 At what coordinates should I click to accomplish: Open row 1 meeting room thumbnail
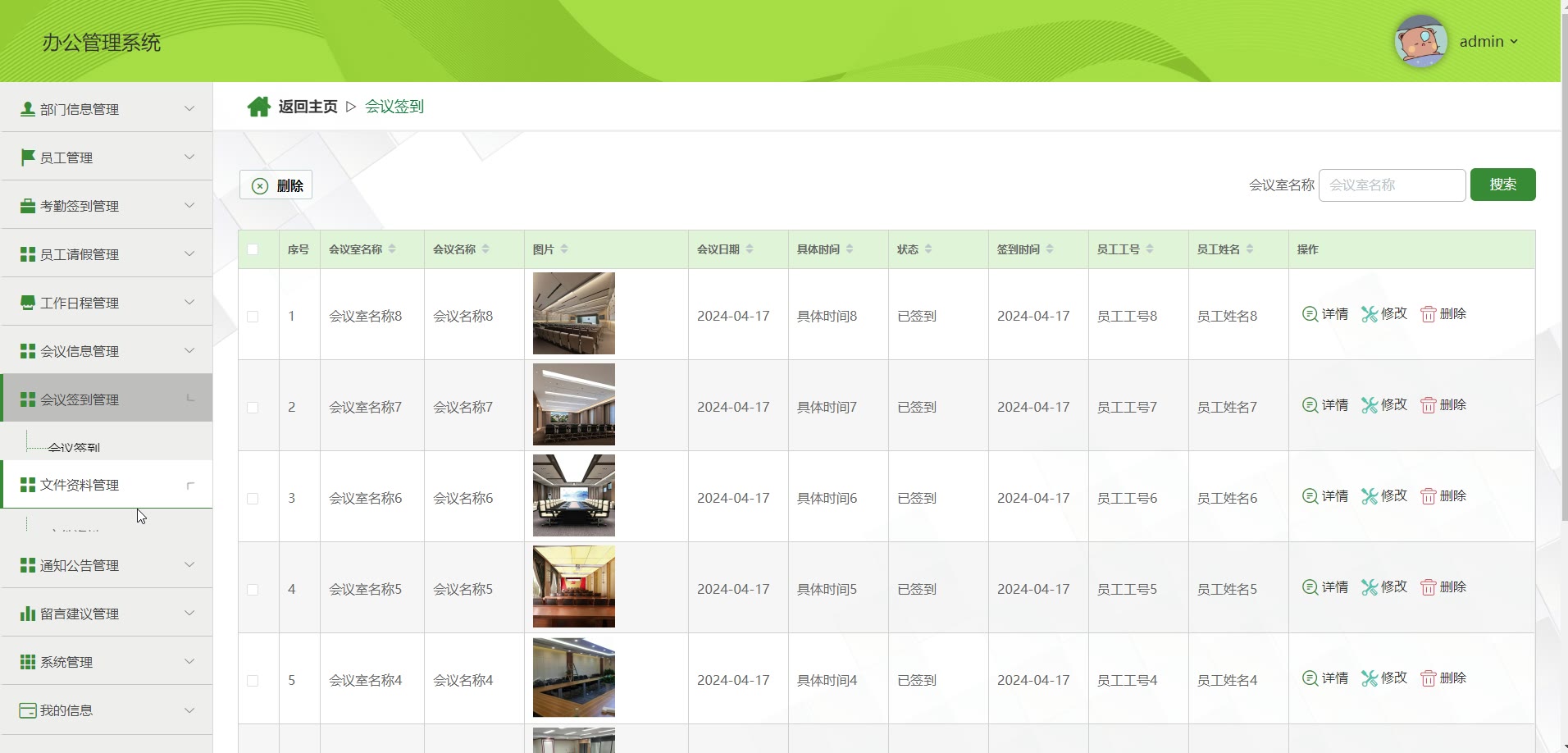[574, 313]
